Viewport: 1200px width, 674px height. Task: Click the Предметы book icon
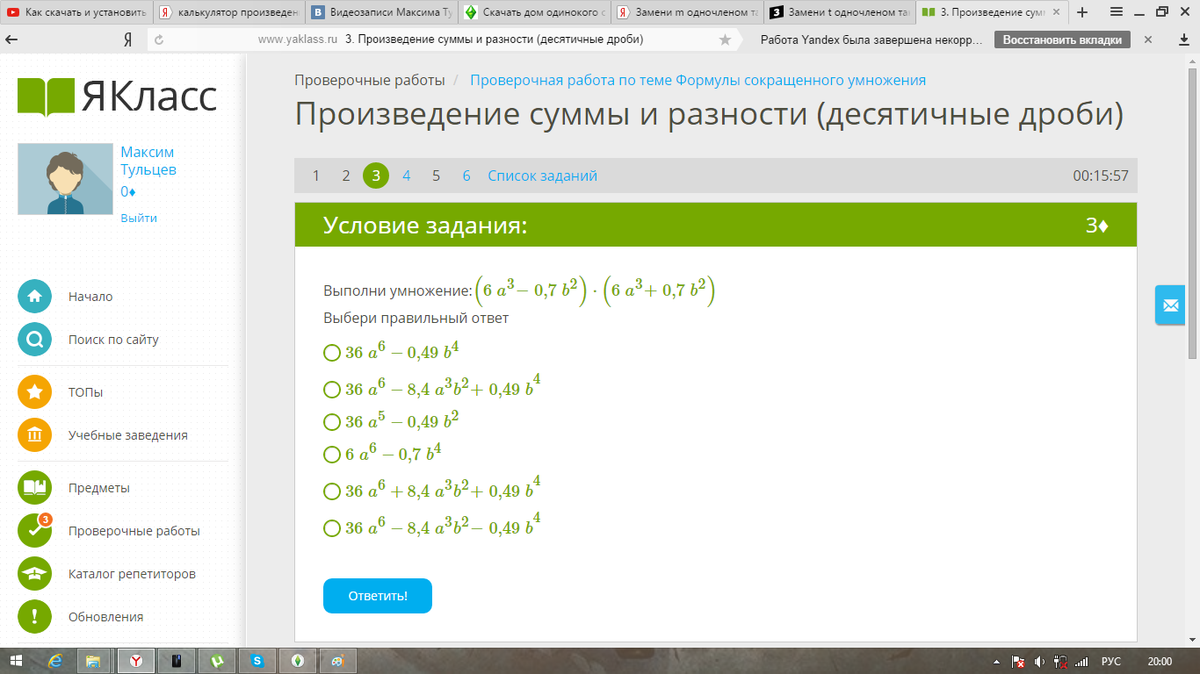pyautogui.click(x=35, y=488)
